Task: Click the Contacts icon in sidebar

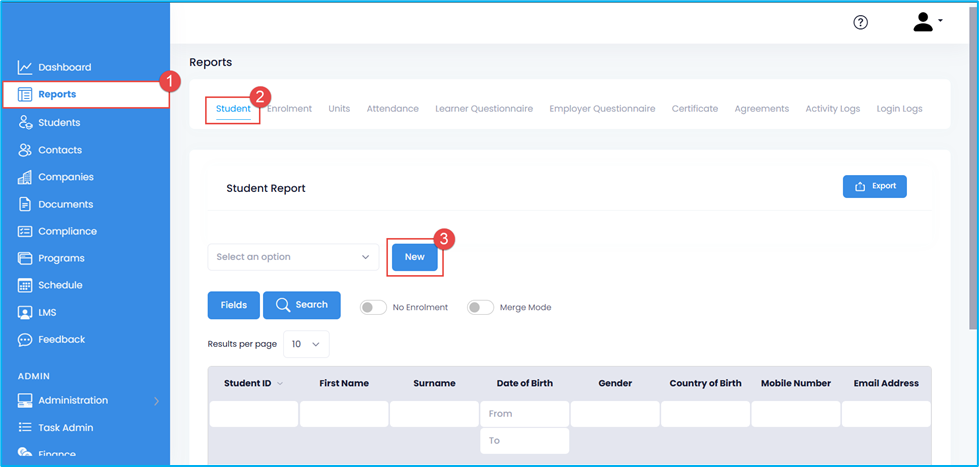Action: [x=25, y=150]
